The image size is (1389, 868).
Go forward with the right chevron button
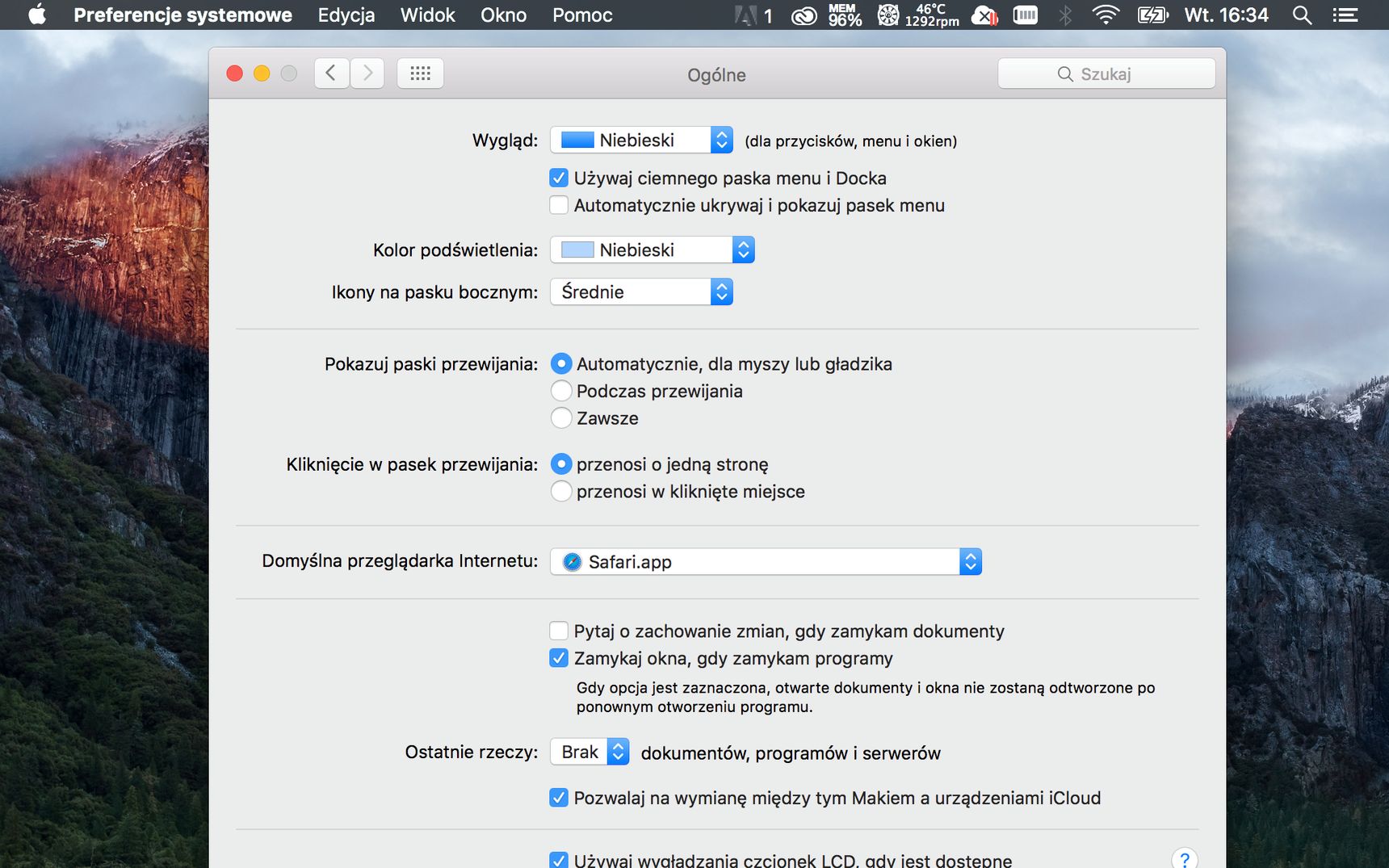pos(367,73)
